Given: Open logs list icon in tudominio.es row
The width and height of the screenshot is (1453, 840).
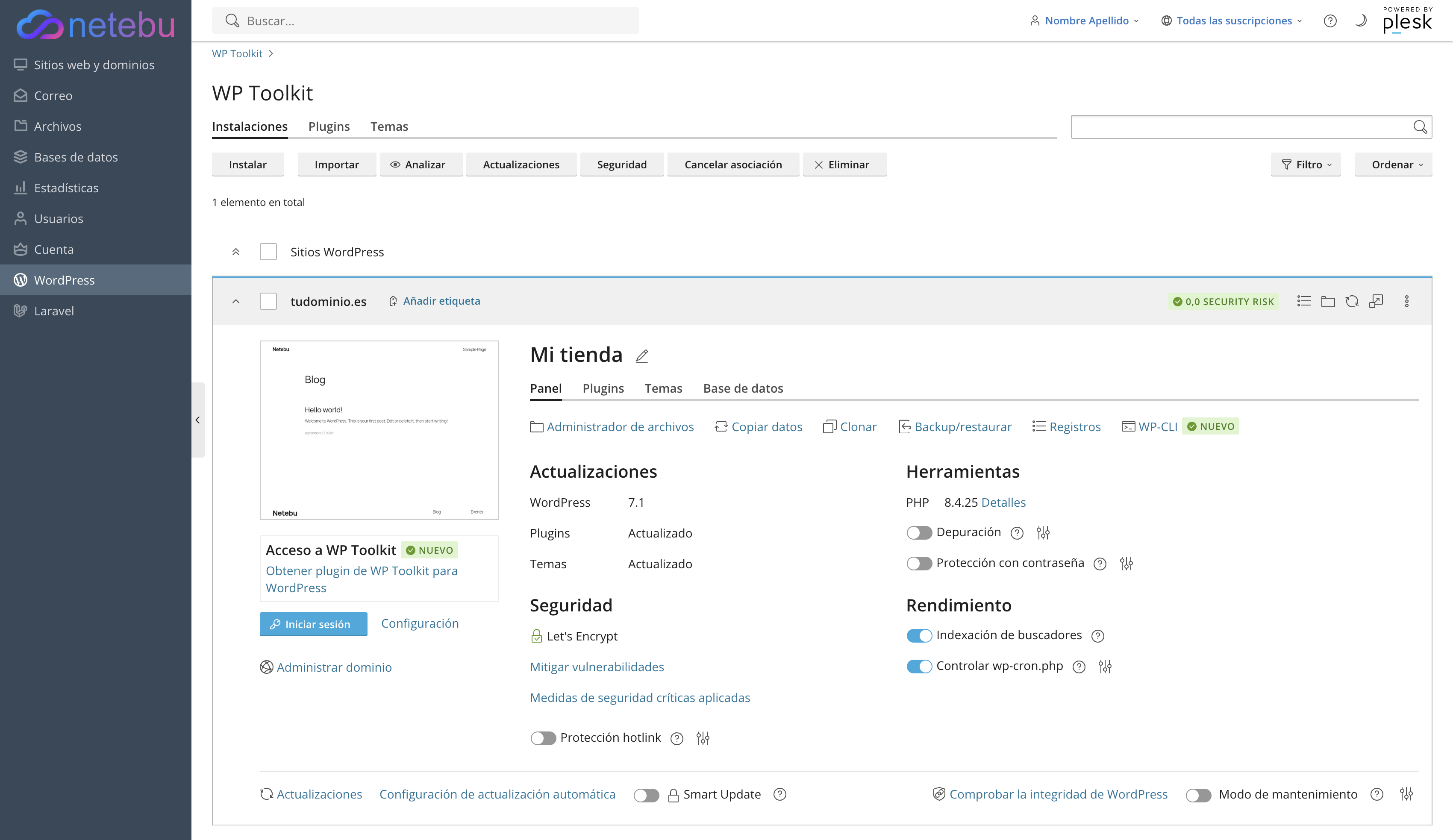Looking at the screenshot, I should 1304,301.
